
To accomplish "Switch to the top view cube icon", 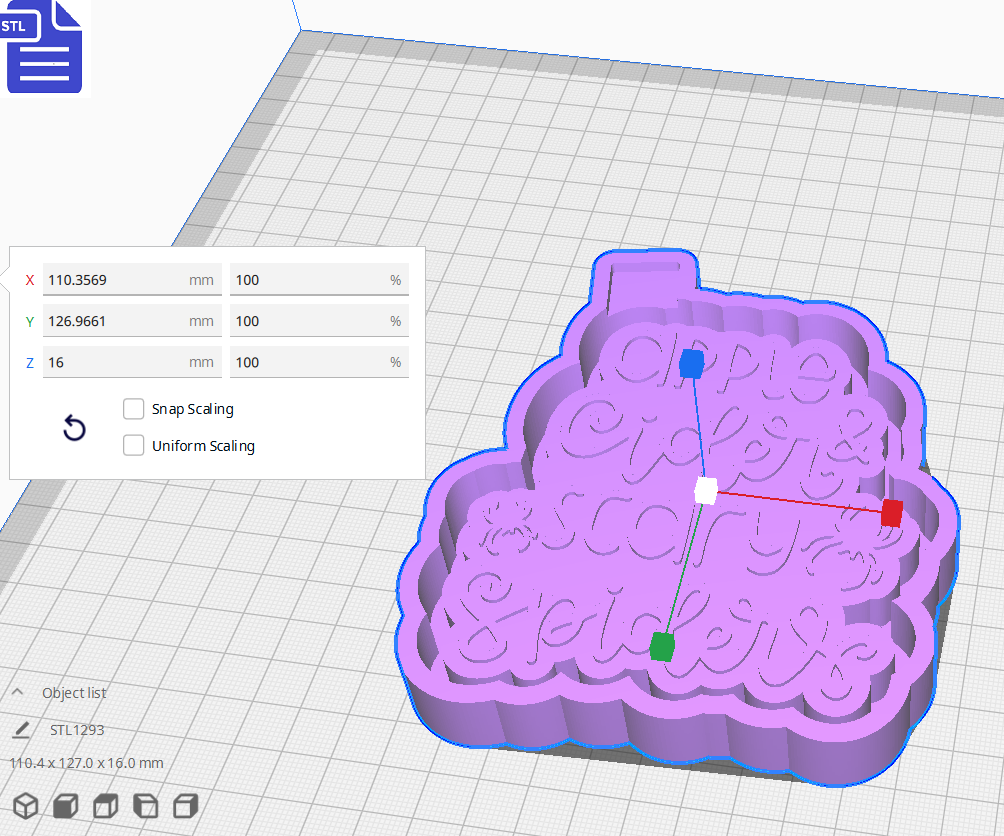I will pyautogui.click(x=104, y=805).
